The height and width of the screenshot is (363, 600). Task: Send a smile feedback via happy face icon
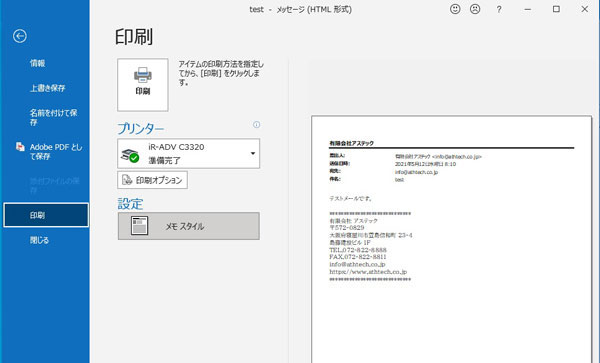pyautogui.click(x=455, y=9)
